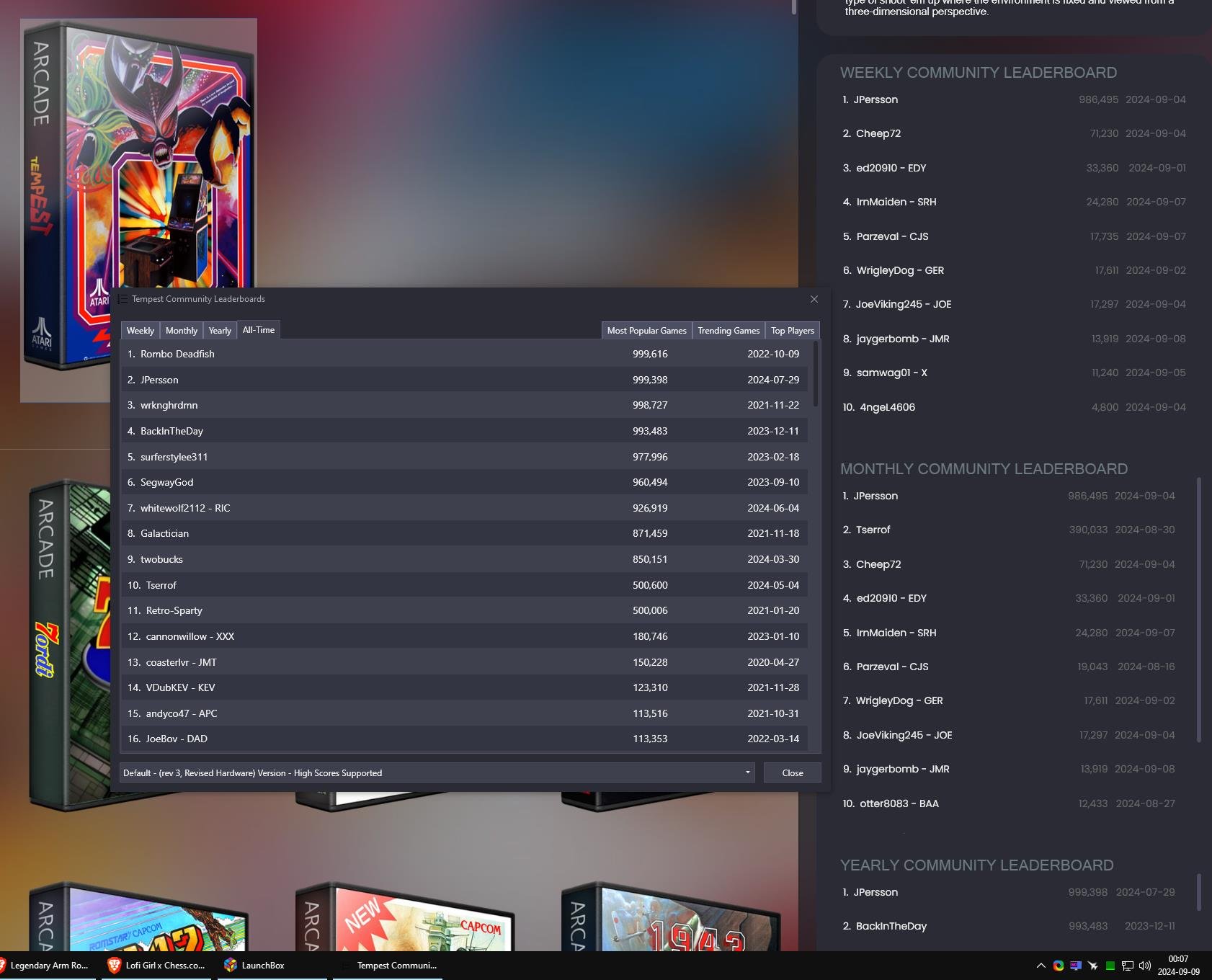
Task: Click samwag01 - X in weekly leaderboard
Action: pyautogui.click(x=892, y=373)
